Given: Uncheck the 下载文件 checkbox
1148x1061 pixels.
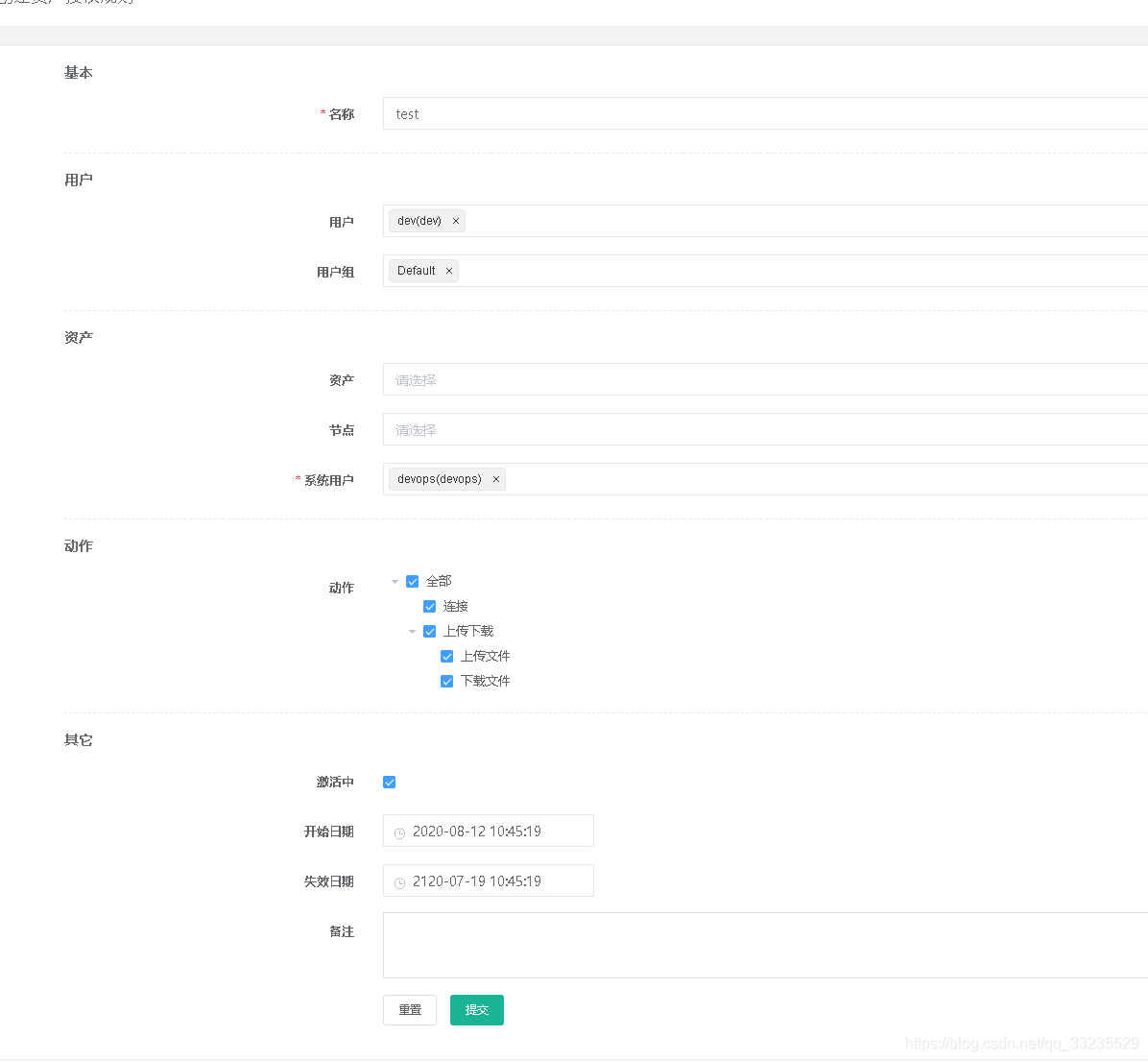Looking at the screenshot, I should tap(446, 681).
